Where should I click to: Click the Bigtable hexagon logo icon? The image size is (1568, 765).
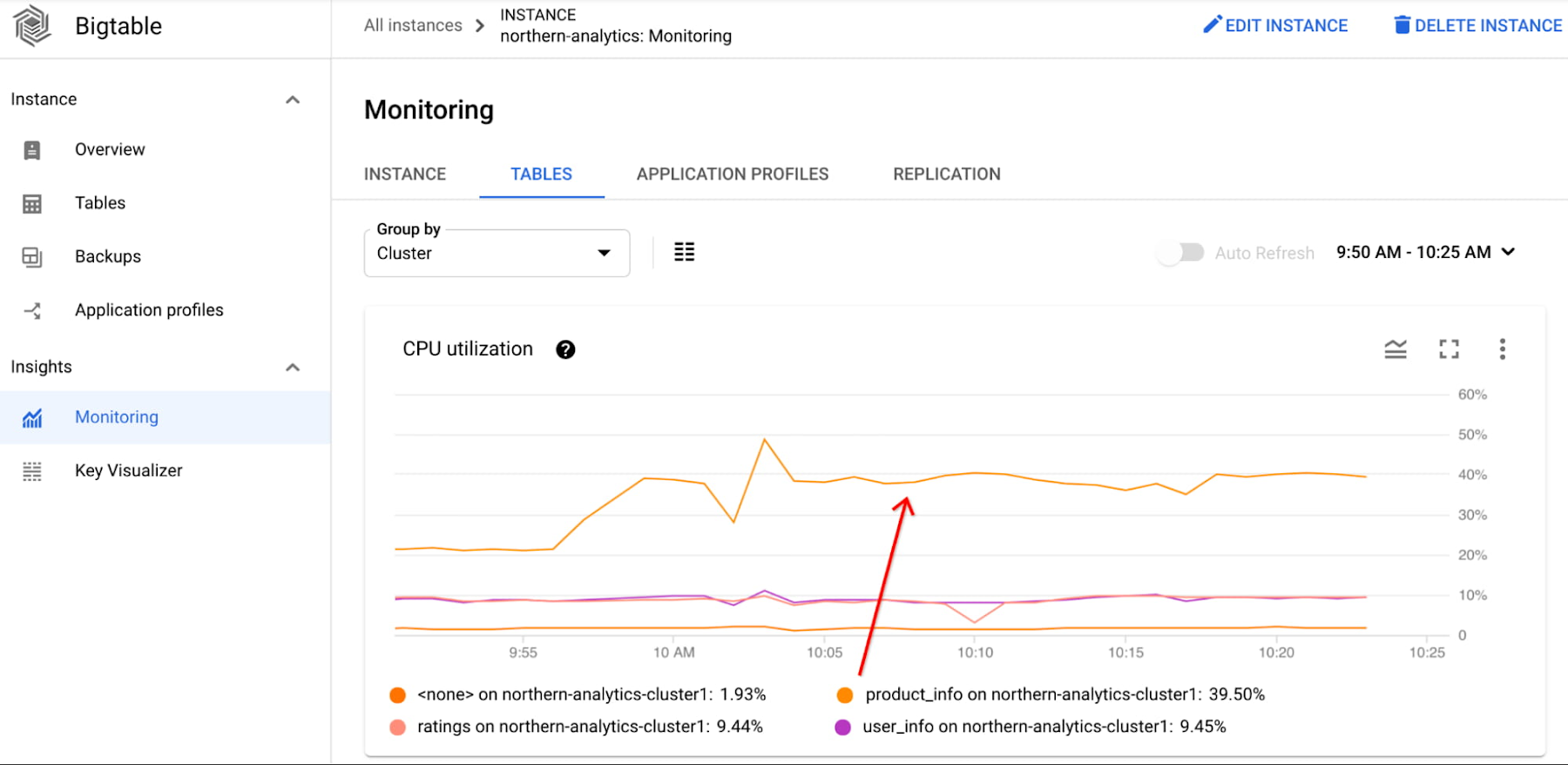[32, 25]
